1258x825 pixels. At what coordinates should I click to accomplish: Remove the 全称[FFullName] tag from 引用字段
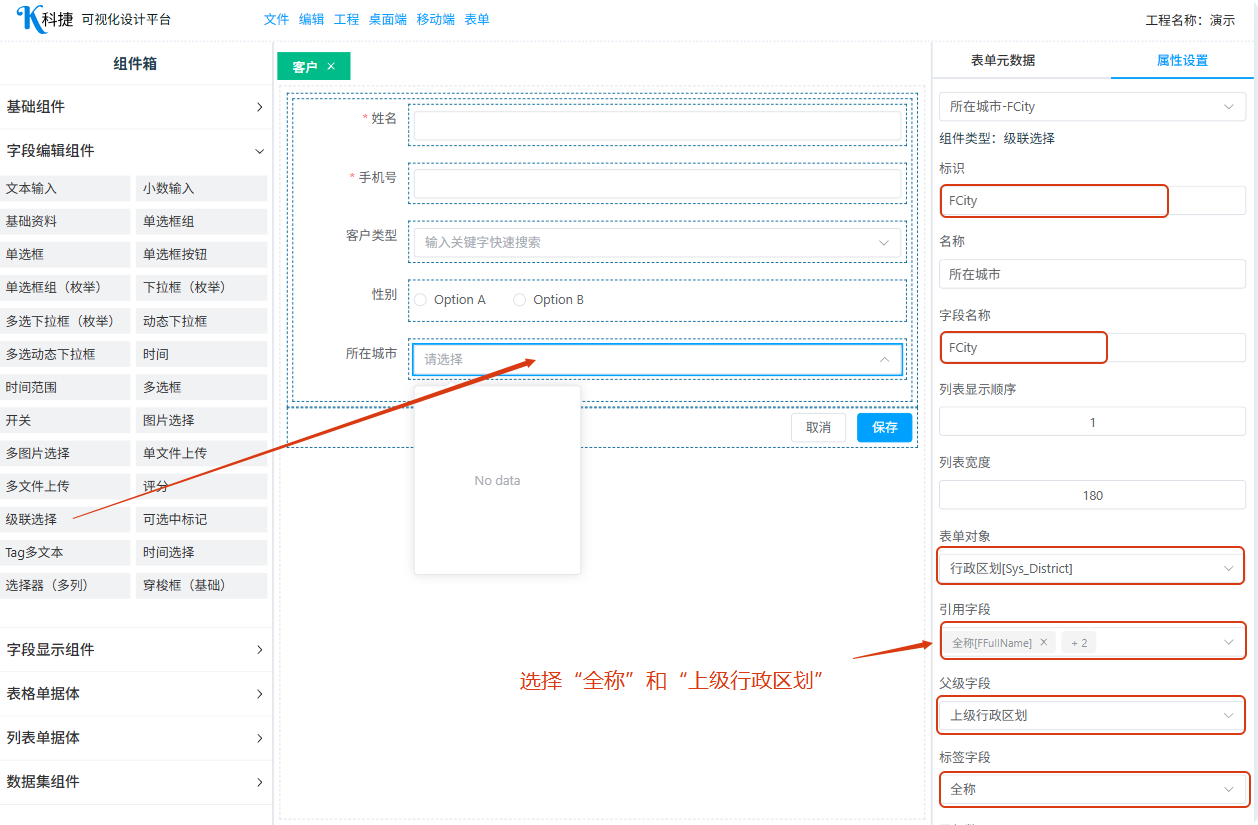(x=1044, y=643)
